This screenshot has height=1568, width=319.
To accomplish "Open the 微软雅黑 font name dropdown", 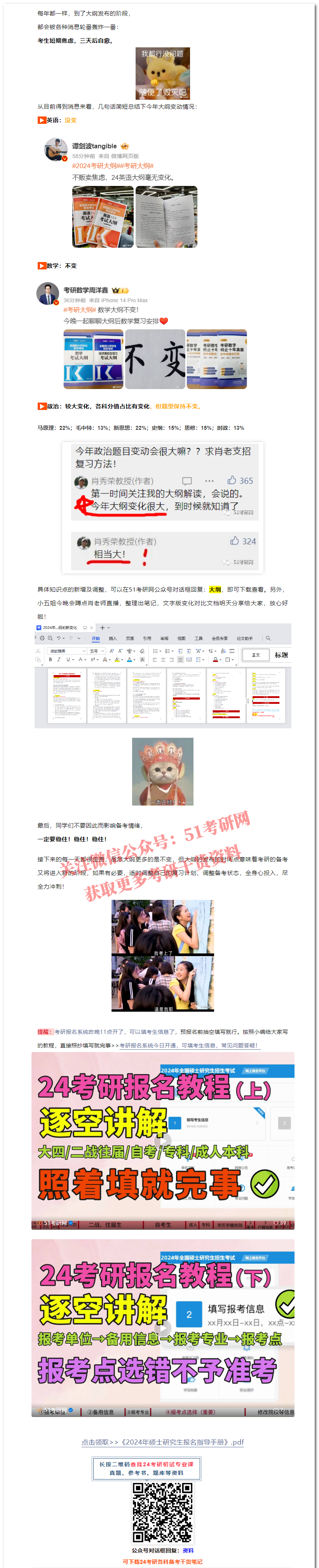I will pyautogui.click(x=66, y=651).
